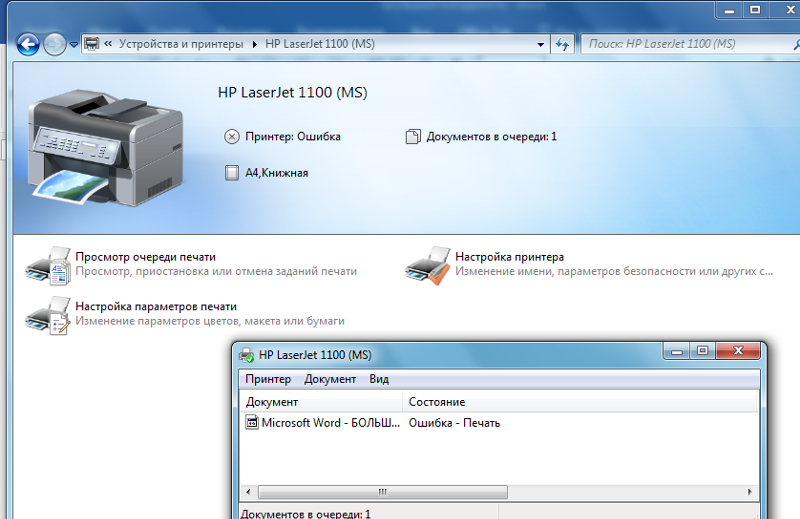Image resolution: width=800 pixels, height=519 pixels.
Task: Minimize the HP LaserJet 1100 queue window
Action: pos(677,351)
